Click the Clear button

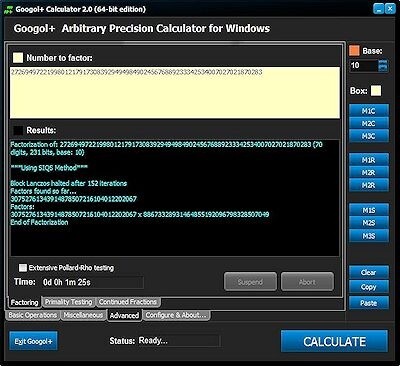coord(369,272)
